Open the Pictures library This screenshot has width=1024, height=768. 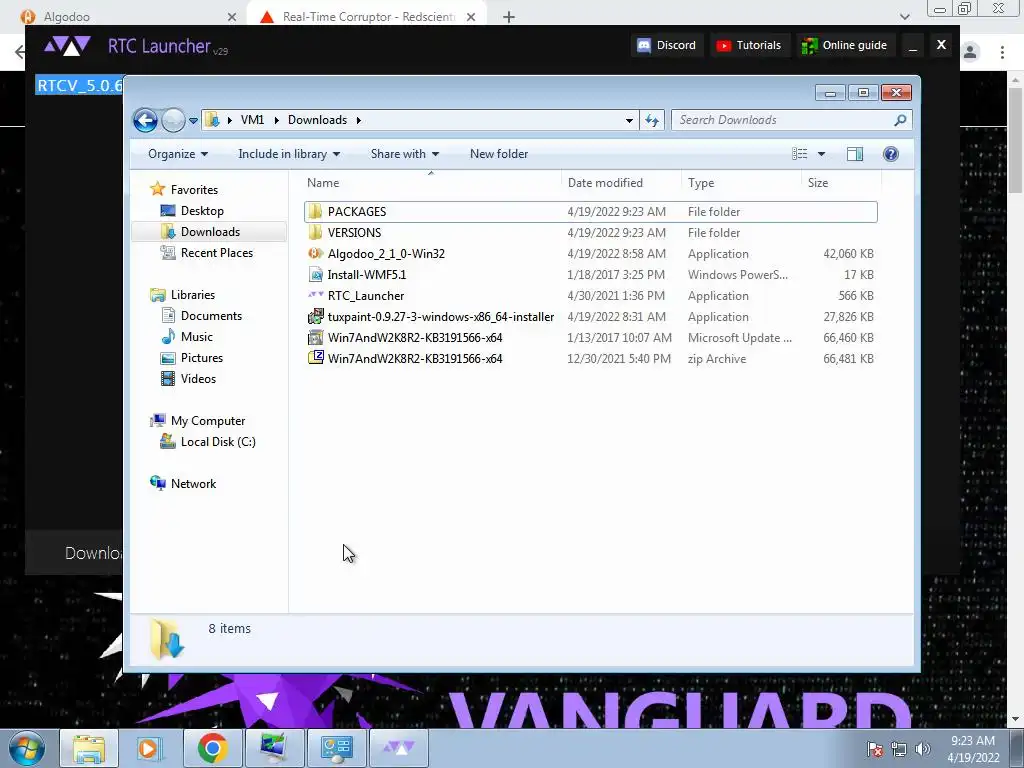coord(192,357)
